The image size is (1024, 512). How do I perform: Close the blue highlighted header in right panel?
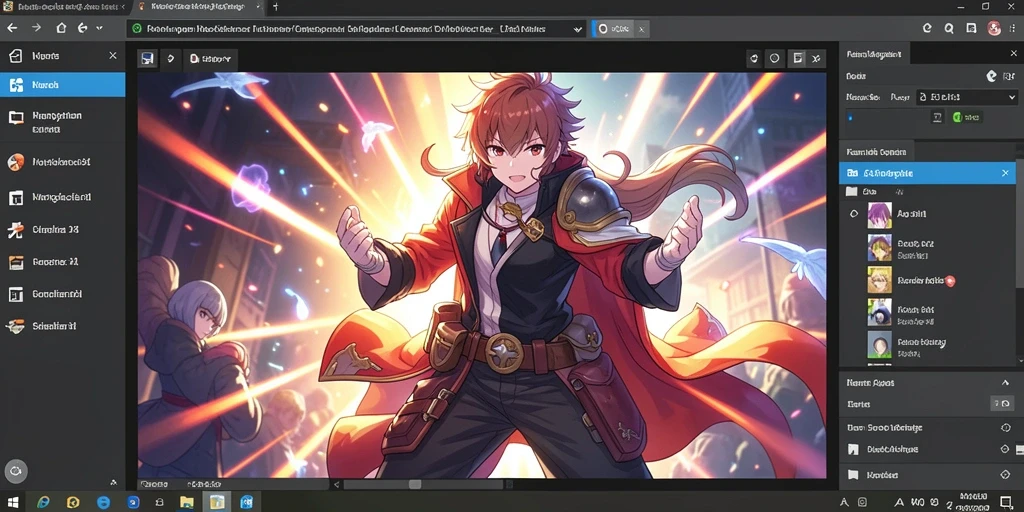[x=1005, y=173]
